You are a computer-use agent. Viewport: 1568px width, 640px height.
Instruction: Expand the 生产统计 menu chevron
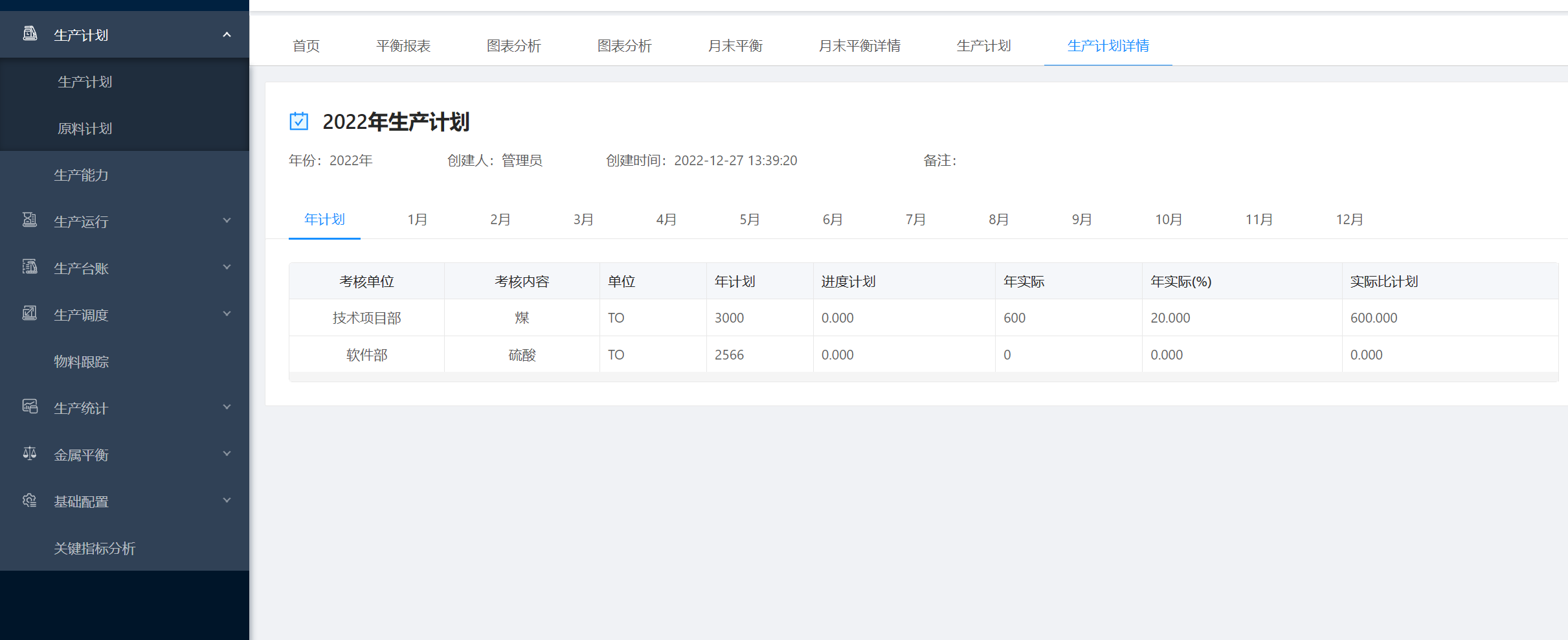click(227, 407)
